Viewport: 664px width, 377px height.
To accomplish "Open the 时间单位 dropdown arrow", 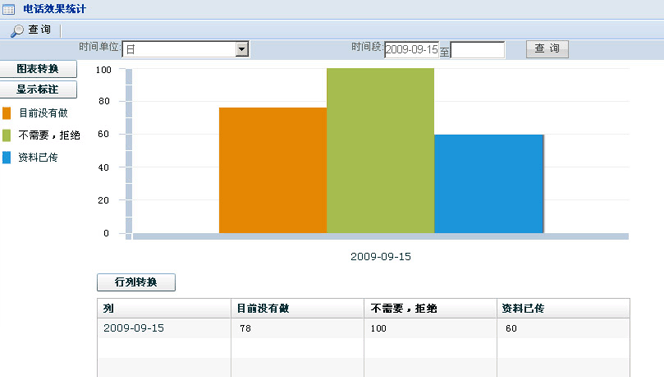I will pos(241,49).
